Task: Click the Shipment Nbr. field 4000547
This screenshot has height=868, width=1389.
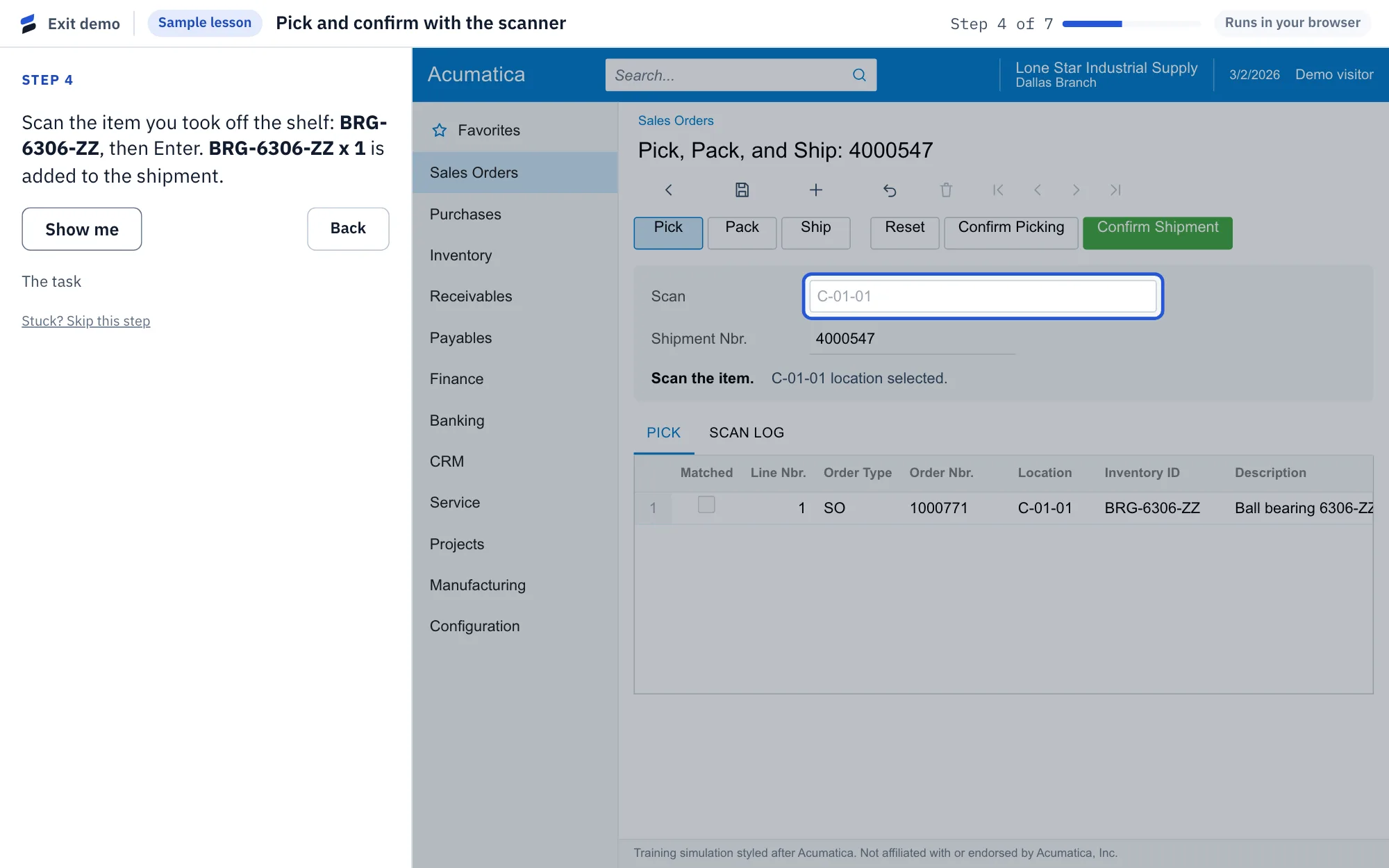Action: coord(913,339)
